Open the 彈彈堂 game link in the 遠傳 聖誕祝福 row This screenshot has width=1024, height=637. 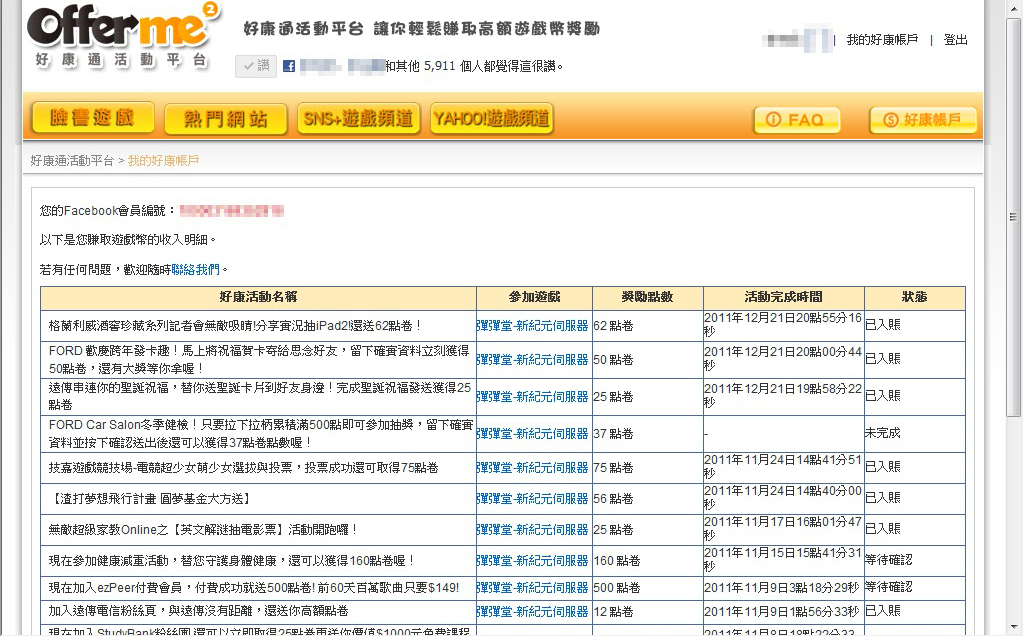click(x=533, y=397)
